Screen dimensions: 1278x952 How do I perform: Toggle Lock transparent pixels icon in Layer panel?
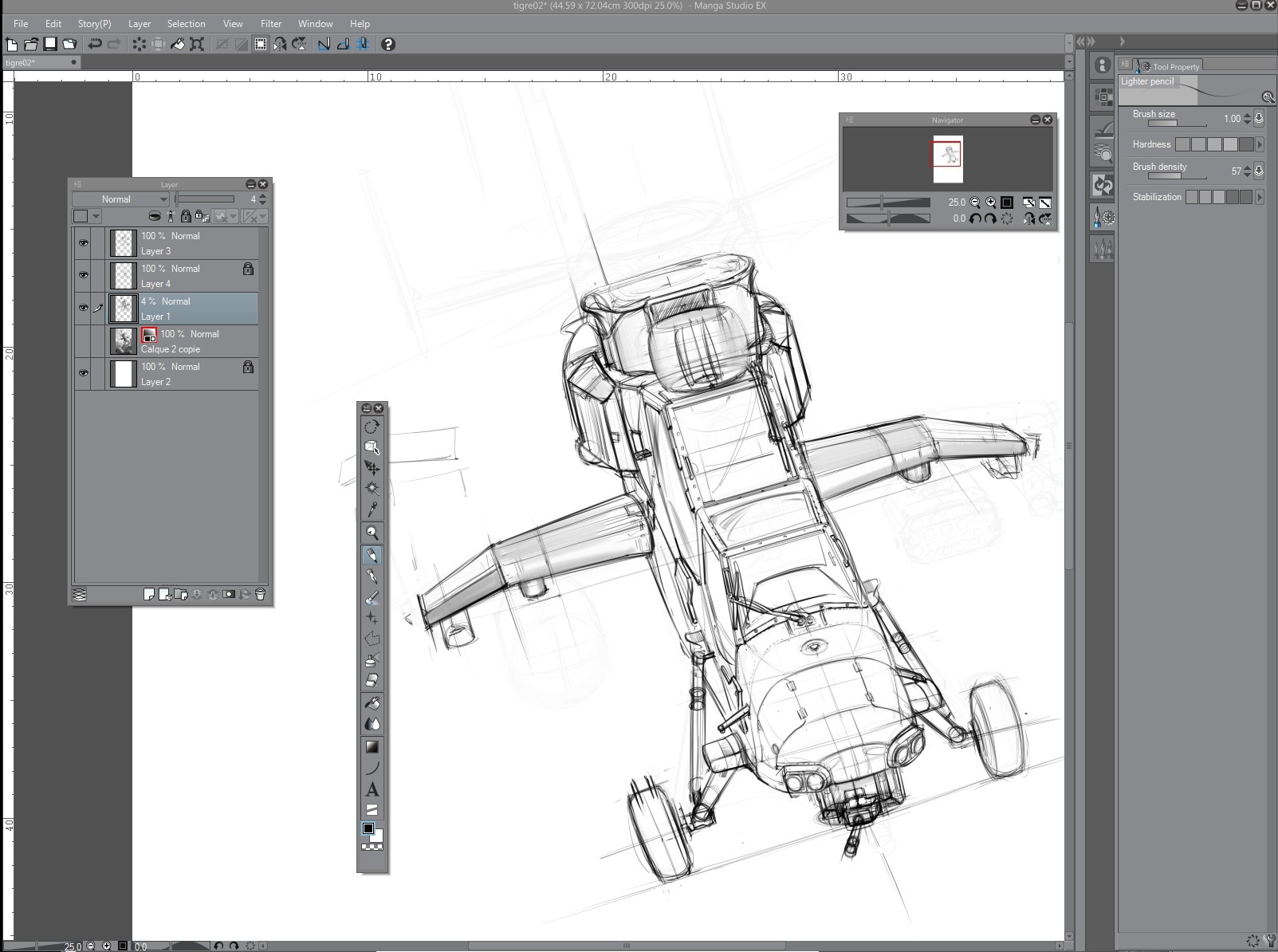tap(201, 216)
